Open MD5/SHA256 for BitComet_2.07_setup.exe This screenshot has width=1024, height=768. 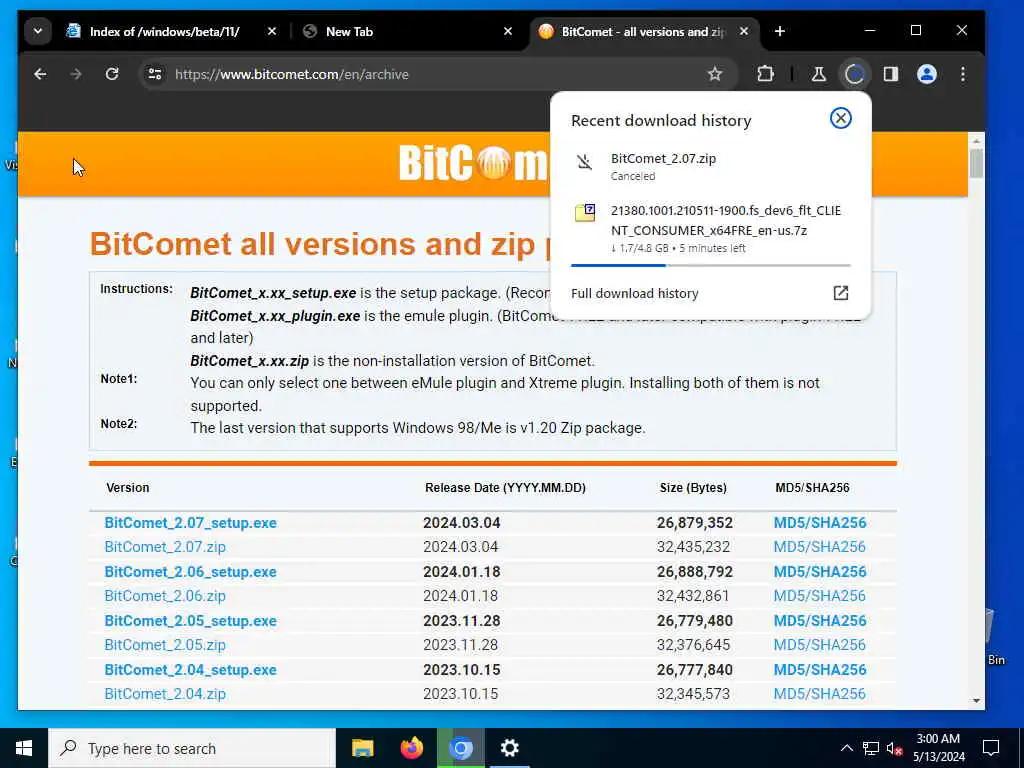click(x=820, y=523)
